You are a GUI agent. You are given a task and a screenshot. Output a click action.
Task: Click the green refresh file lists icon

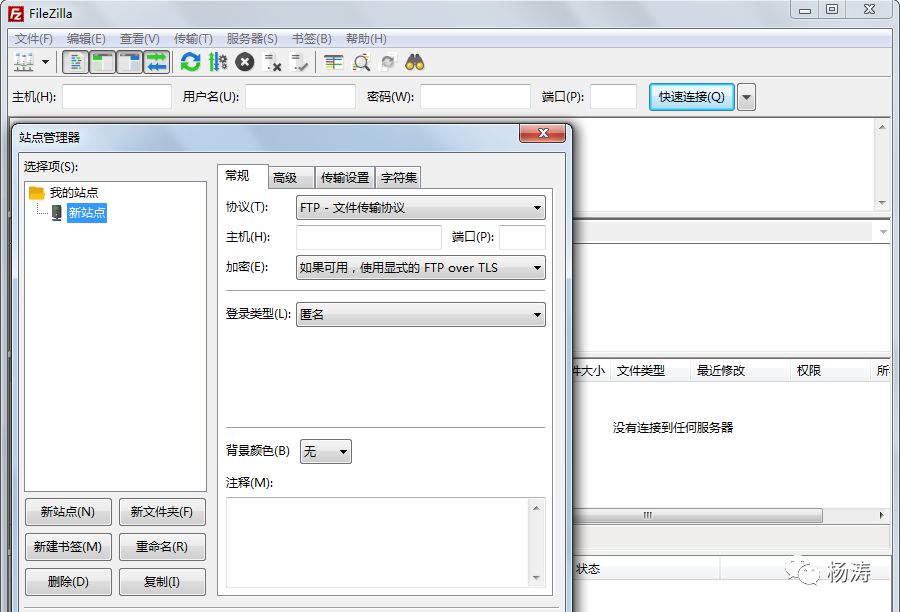[x=190, y=62]
